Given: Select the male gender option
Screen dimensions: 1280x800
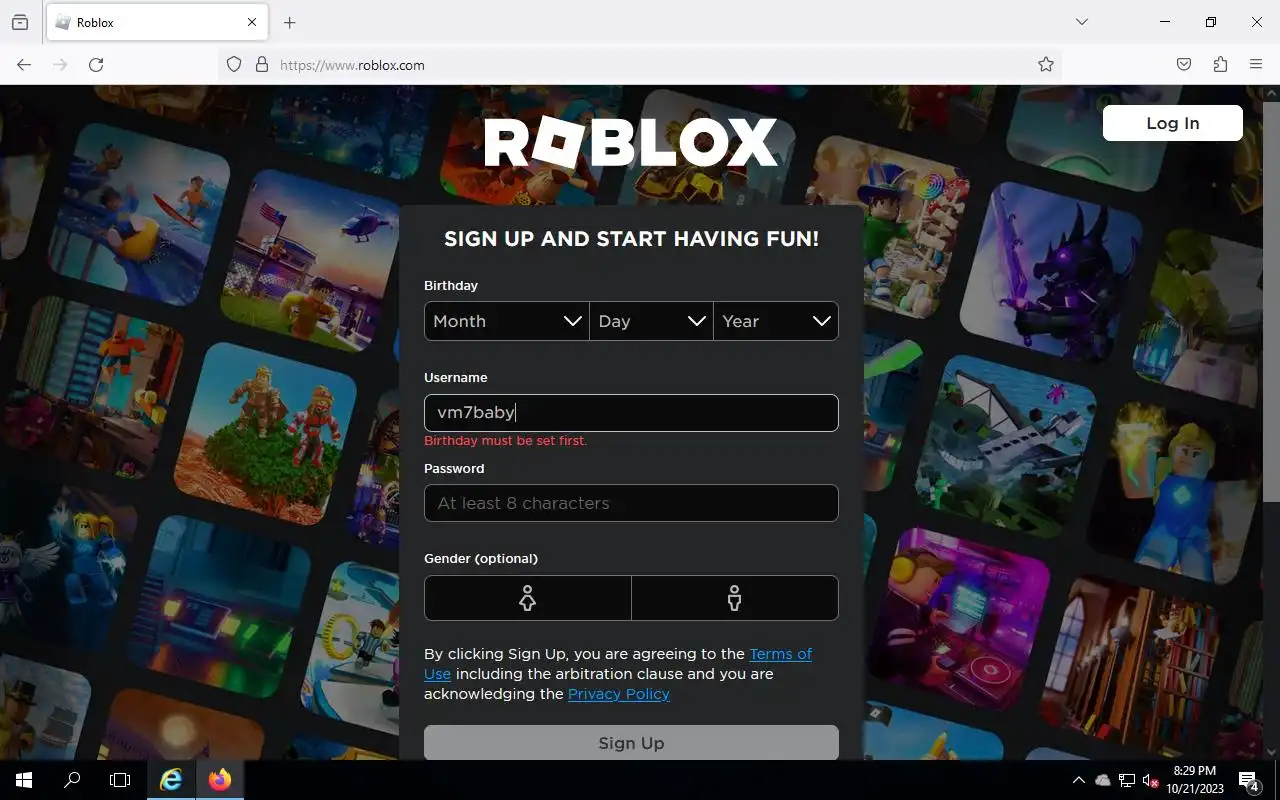Looking at the screenshot, I should point(735,598).
